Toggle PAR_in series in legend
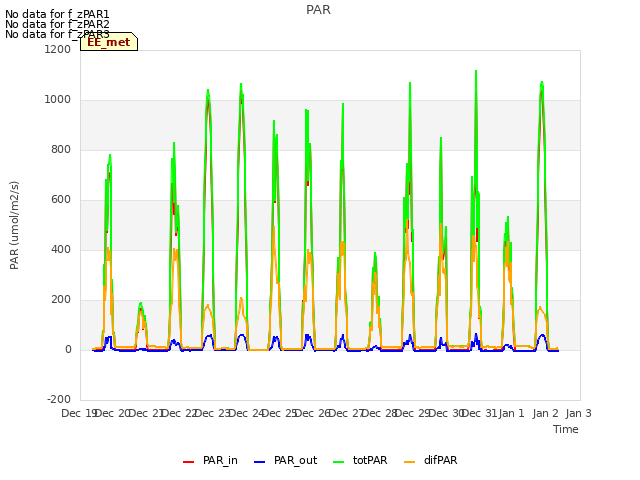Viewport: 640px width, 480px height. click(x=210, y=460)
